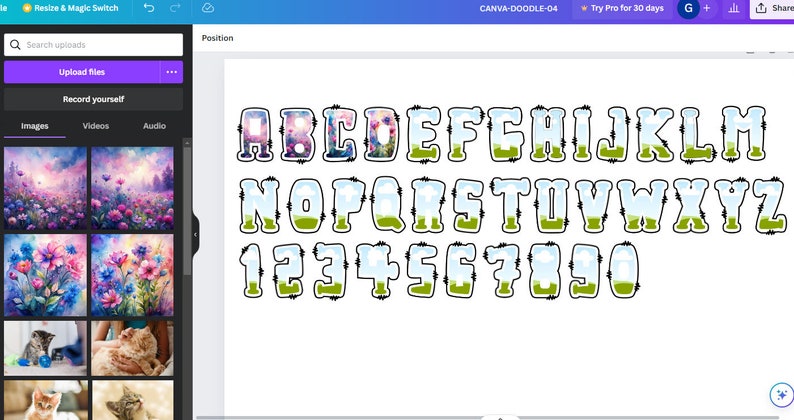794x420 pixels.
Task: Select the blue and pink watercolor flowers thumbnail
Action: [x=46, y=275]
